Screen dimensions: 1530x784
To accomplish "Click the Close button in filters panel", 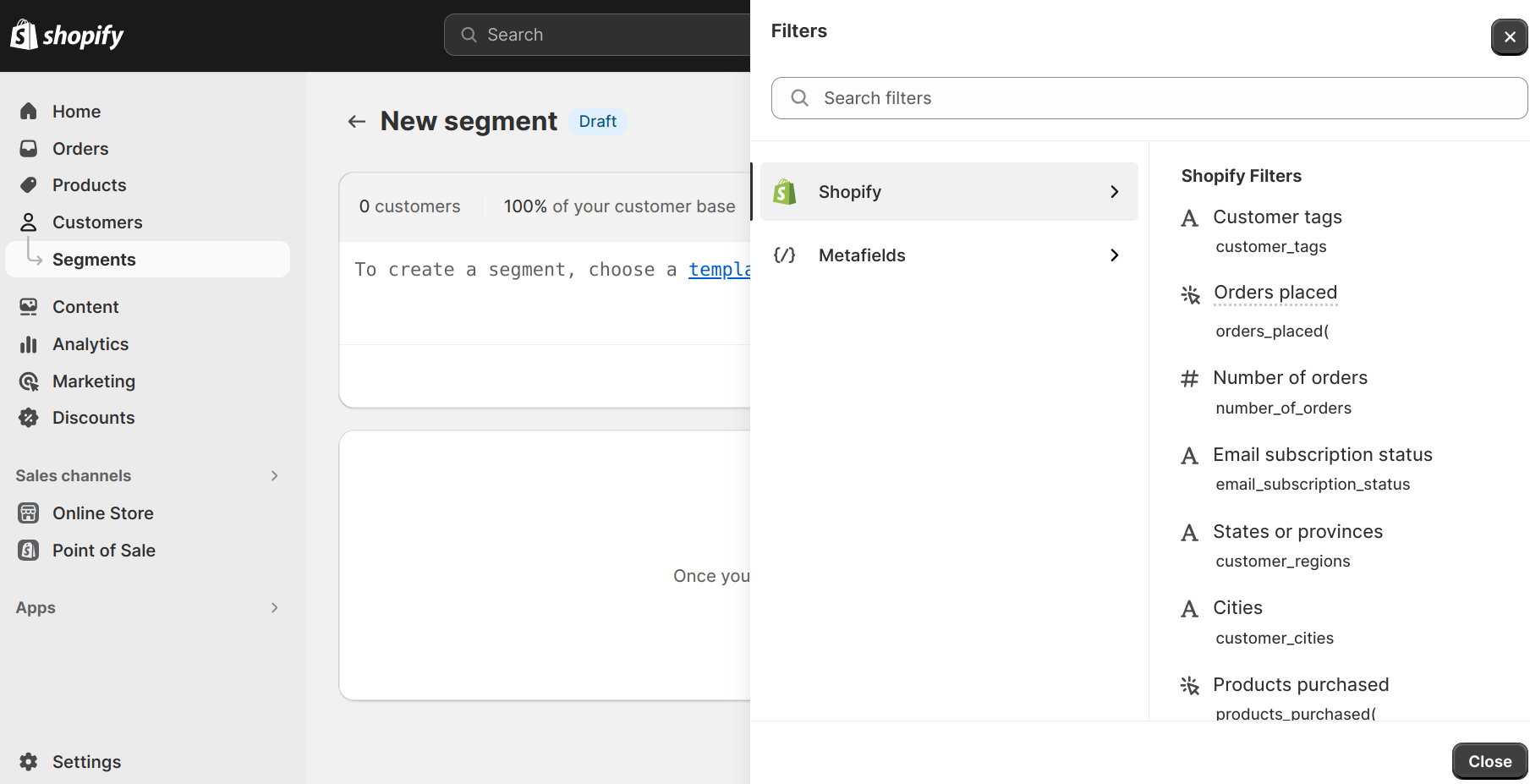I will click(x=1489, y=760).
